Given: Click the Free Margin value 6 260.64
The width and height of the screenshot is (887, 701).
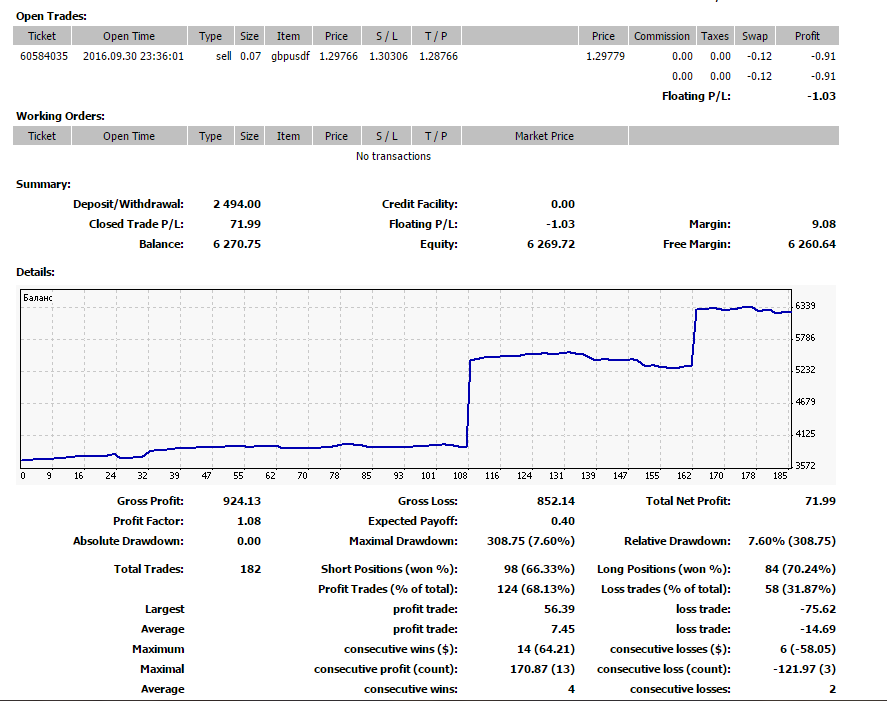Looking at the screenshot, I should pyautogui.click(x=812, y=244).
